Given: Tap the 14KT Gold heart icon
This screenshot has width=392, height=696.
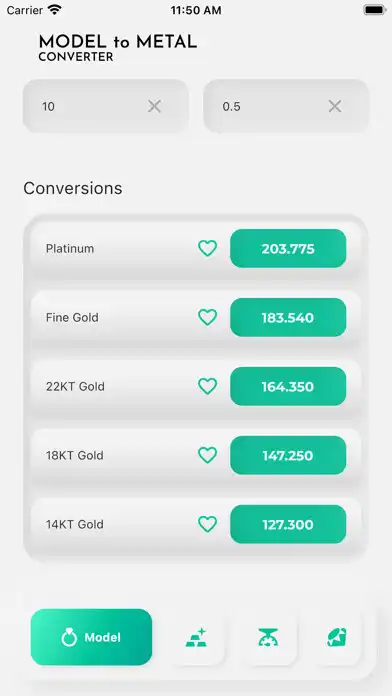Looking at the screenshot, I should (207, 524).
